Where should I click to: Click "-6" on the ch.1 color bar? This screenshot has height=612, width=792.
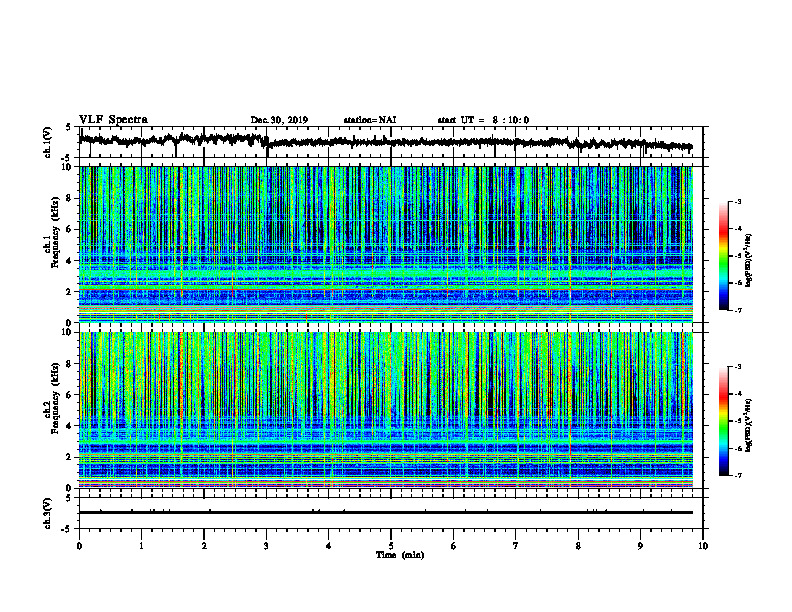(737, 283)
